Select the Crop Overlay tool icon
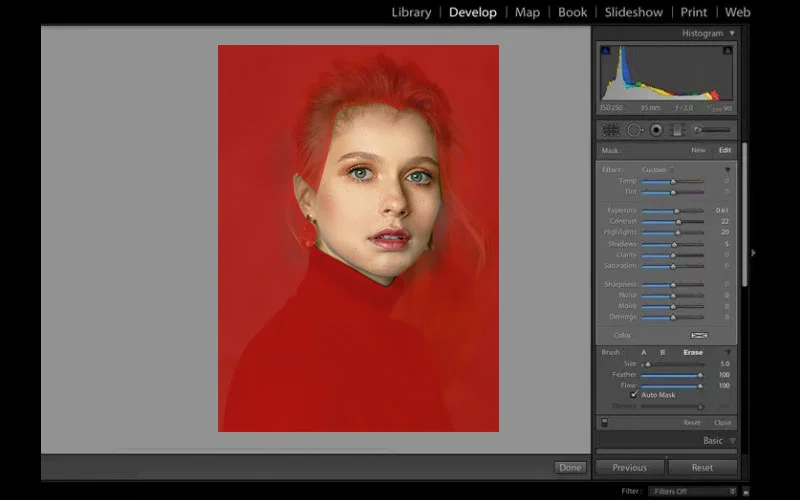Viewport: 800px width, 500px height. 609,129
